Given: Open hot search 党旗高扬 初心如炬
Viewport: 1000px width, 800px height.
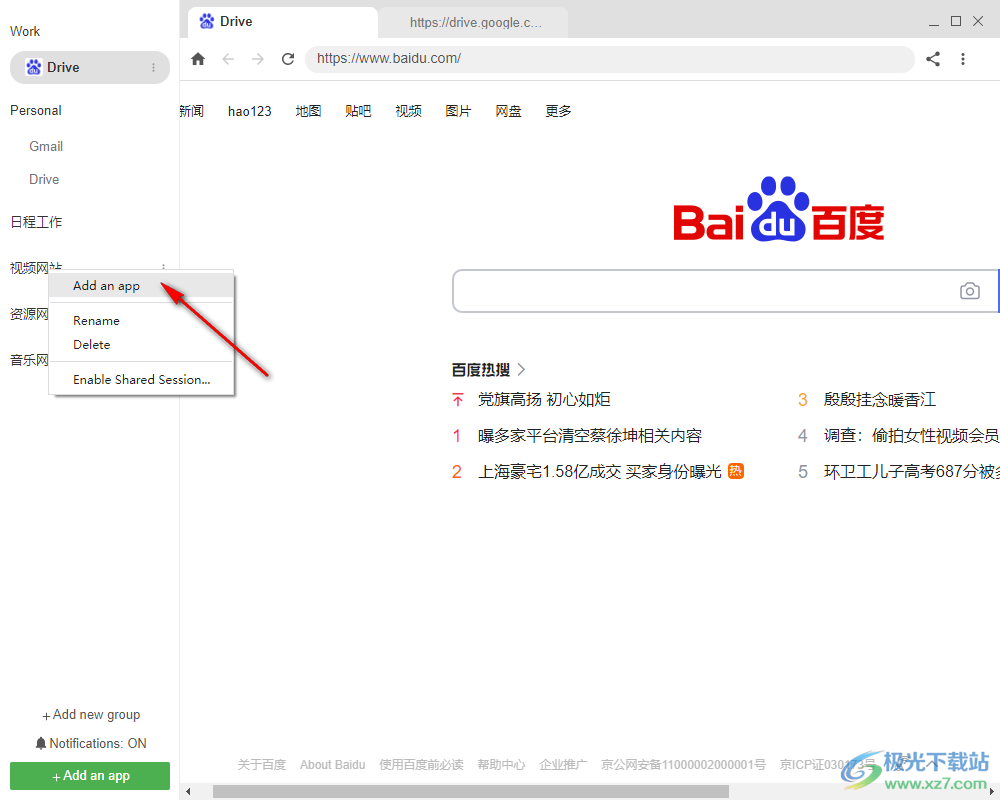Looking at the screenshot, I should pos(544,400).
